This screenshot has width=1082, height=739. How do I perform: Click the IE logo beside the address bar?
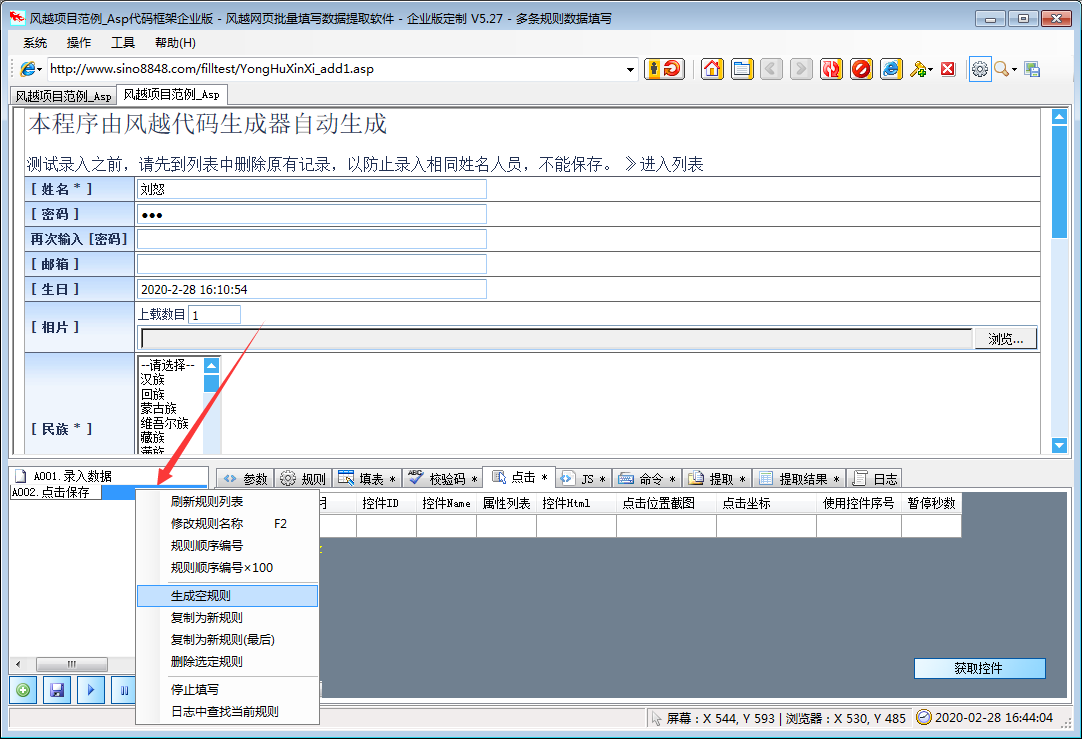pos(28,69)
